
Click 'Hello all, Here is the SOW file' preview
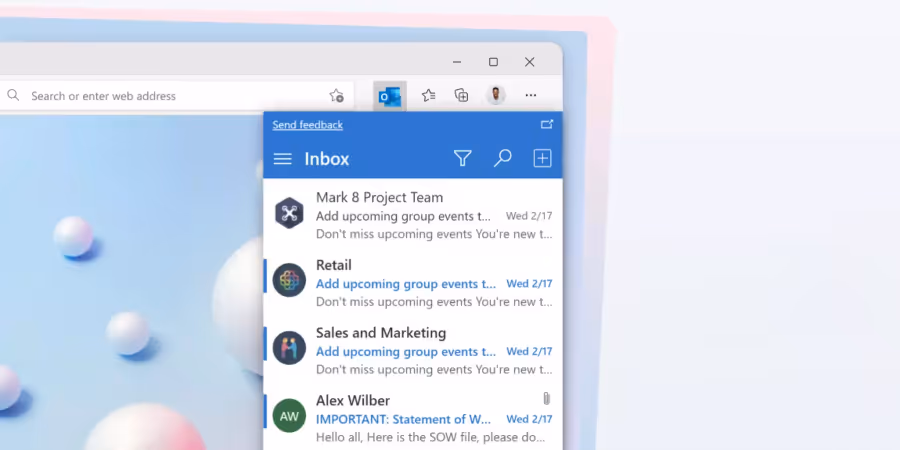(430, 437)
